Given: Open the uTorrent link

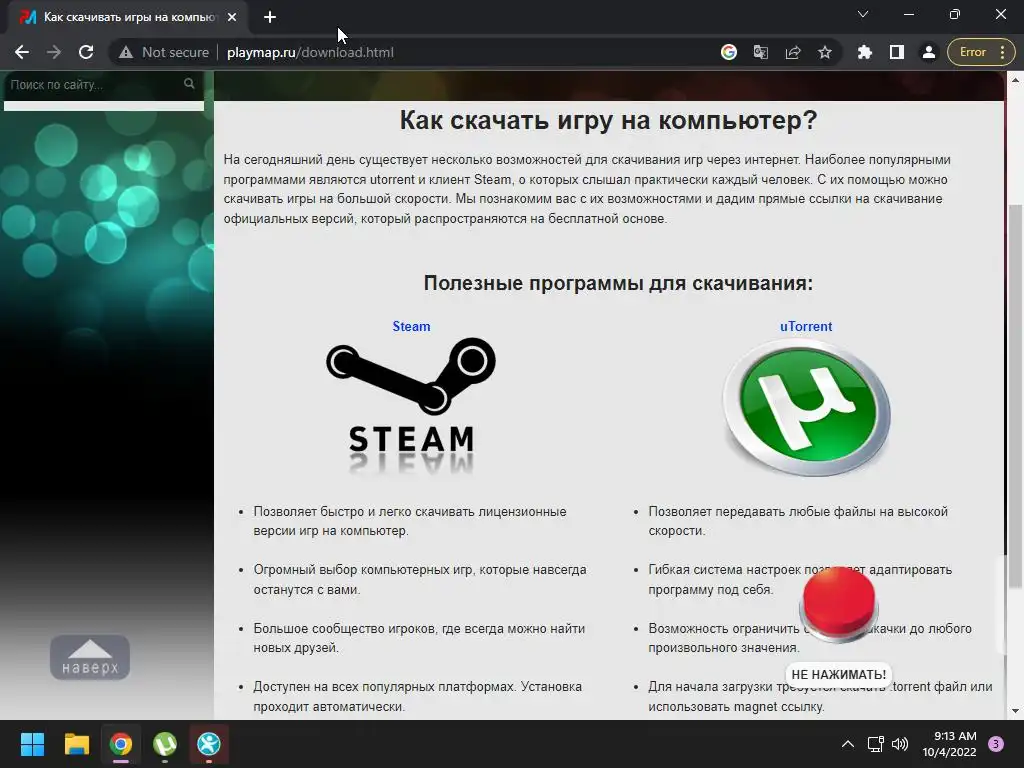Looking at the screenshot, I should pos(806,326).
